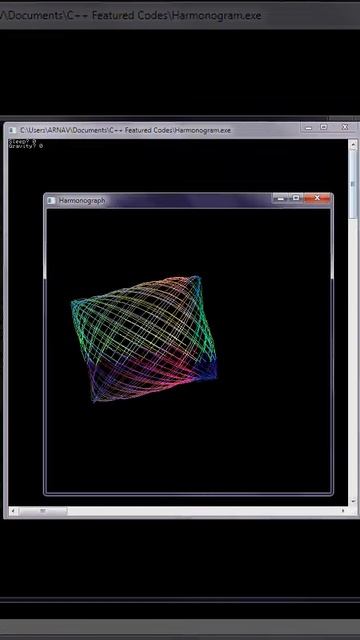Viewport: 360px width, 640px height.
Task: Click the console vertical scrollbar down arrow
Action: [353, 501]
